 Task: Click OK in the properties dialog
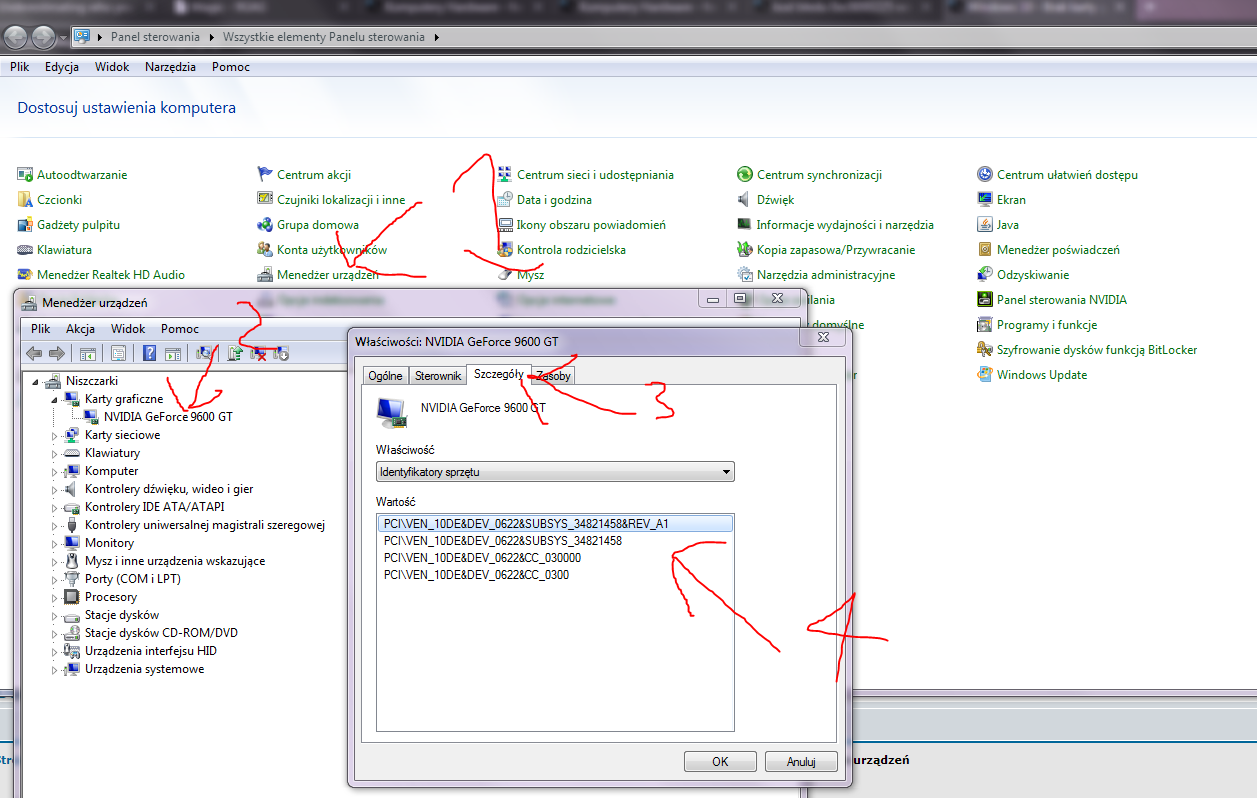point(720,761)
